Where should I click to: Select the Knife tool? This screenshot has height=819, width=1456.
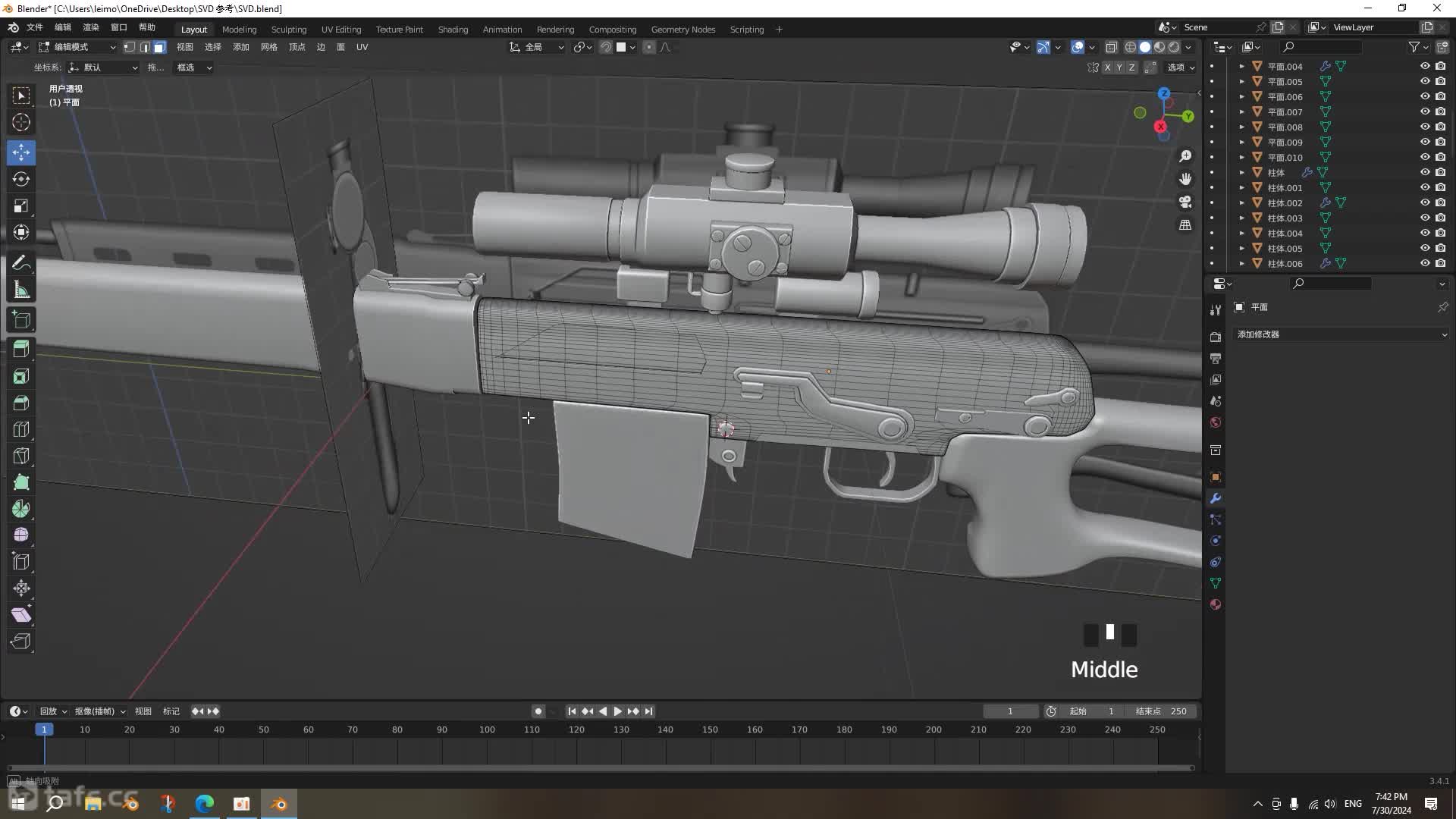21,456
